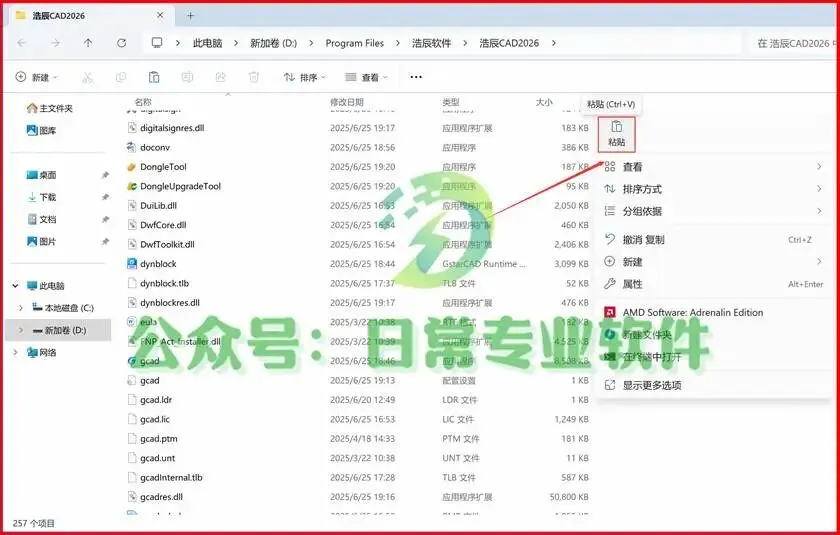840x535 pixels.
Task: Open 新建 submenu in context menu
Action: point(714,262)
